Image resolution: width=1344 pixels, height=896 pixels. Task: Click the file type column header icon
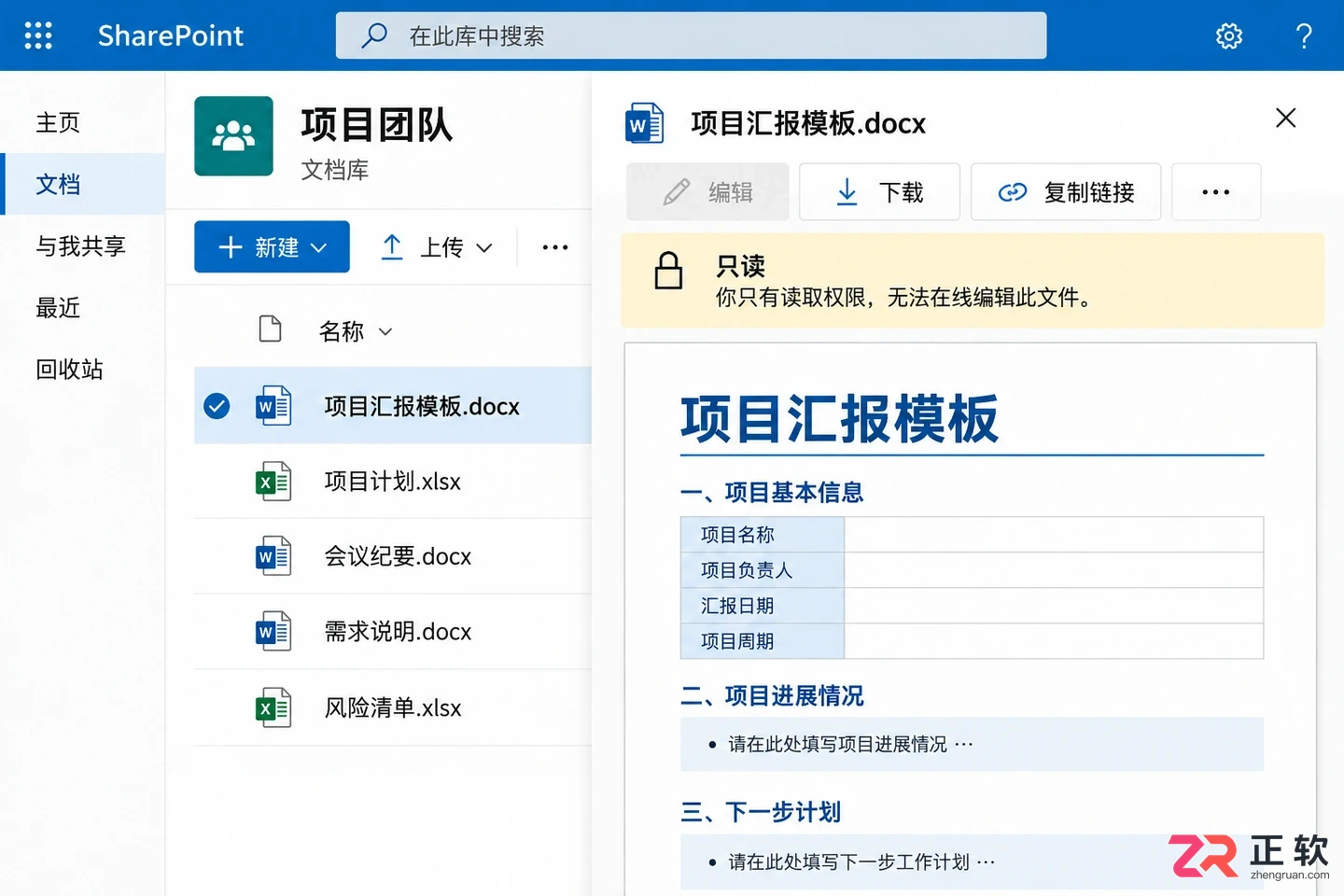[x=270, y=329]
